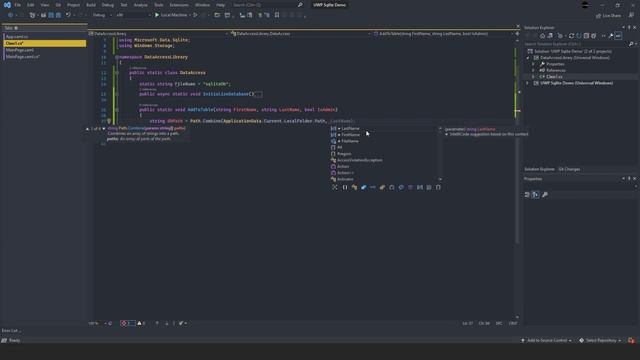Screen dimensions: 640x360
Task: Click the bookmark toolbar icon
Action: pyautogui.click(x=277, y=15)
